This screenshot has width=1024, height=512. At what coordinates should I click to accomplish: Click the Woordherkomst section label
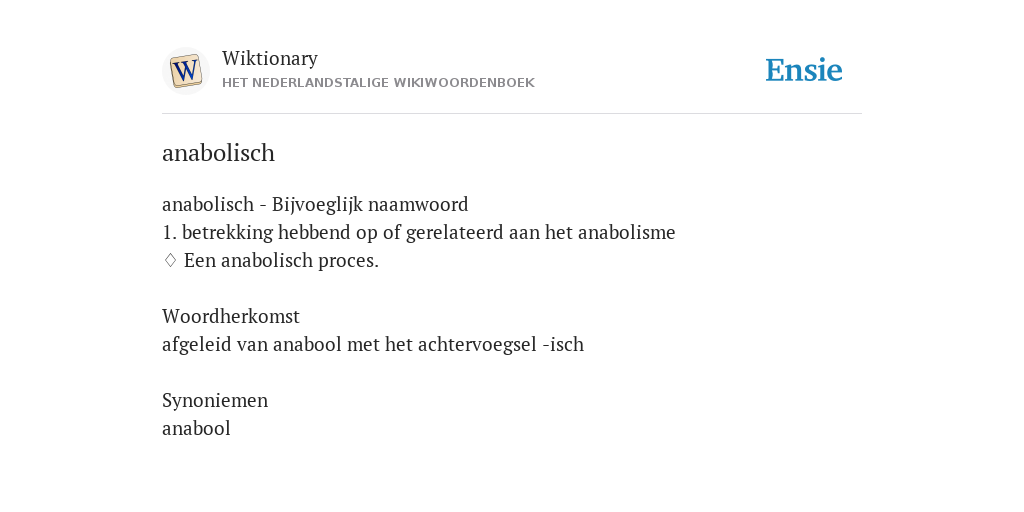tap(231, 317)
